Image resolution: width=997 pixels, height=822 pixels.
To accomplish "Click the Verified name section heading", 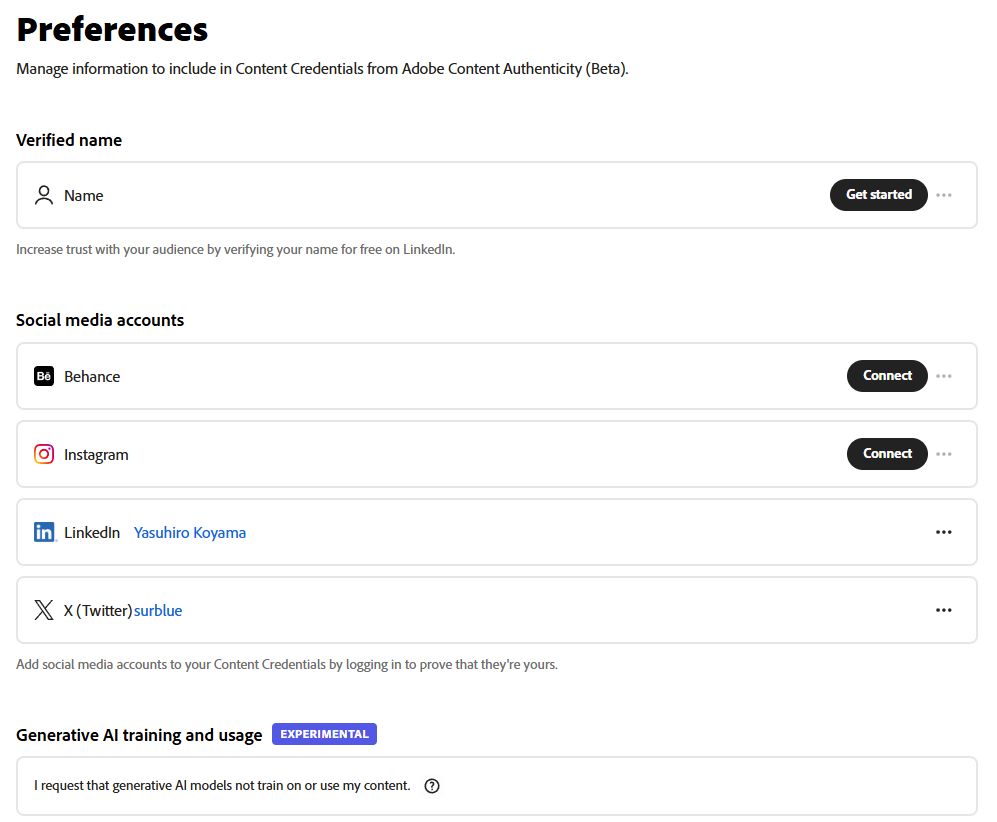I will coord(68,140).
